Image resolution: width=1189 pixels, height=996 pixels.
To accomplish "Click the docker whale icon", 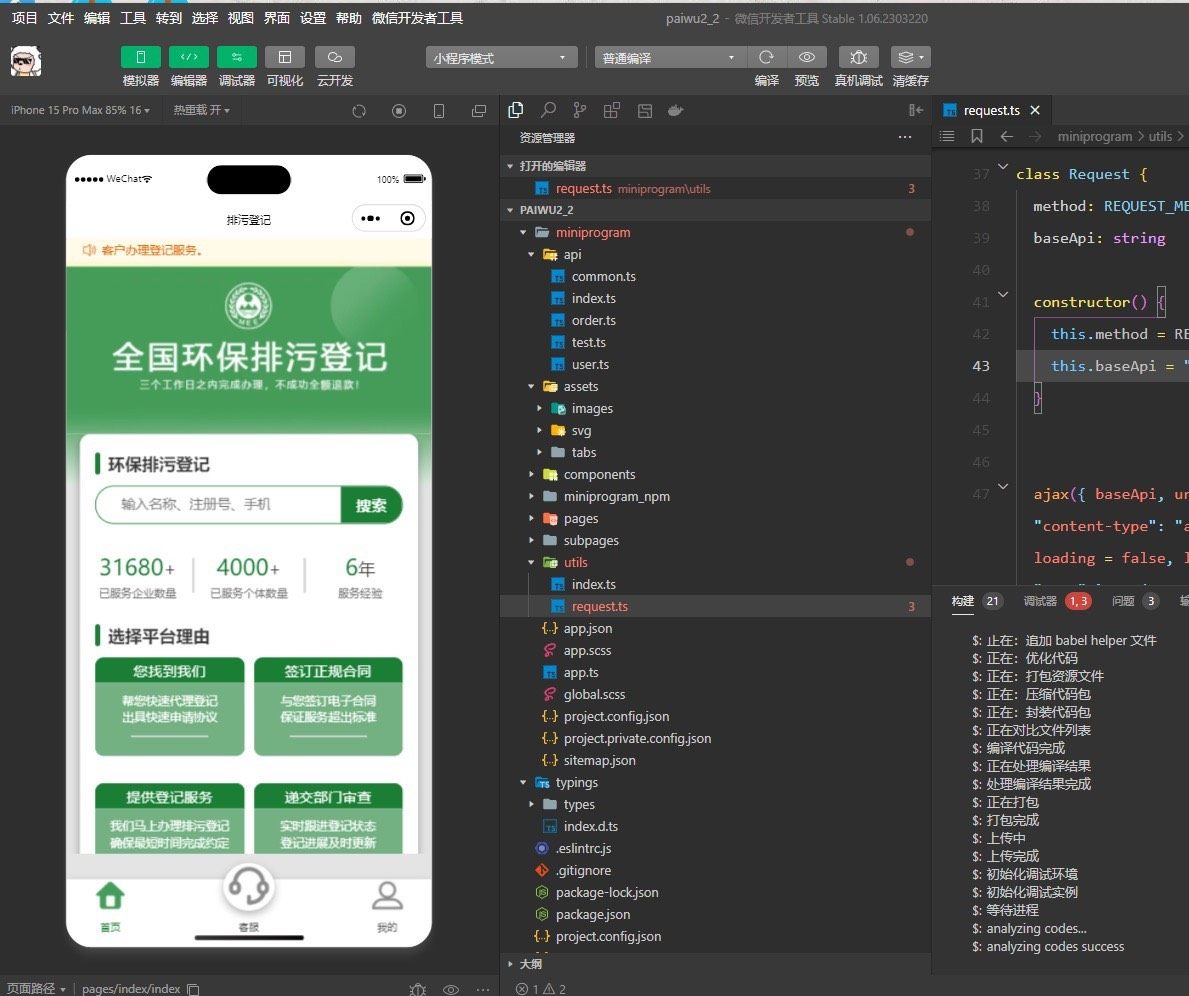I will pyautogui.click(x=676, y=111).
